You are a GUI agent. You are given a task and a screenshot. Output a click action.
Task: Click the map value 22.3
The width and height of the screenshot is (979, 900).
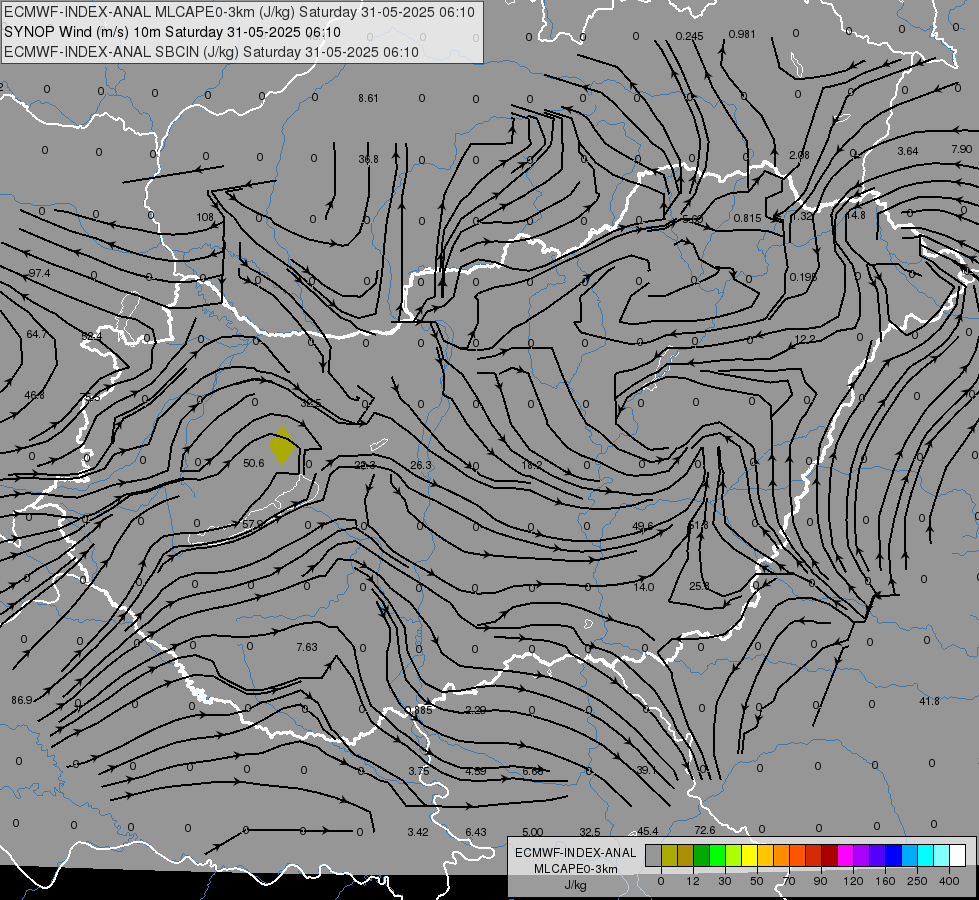[x=365, y=465]
